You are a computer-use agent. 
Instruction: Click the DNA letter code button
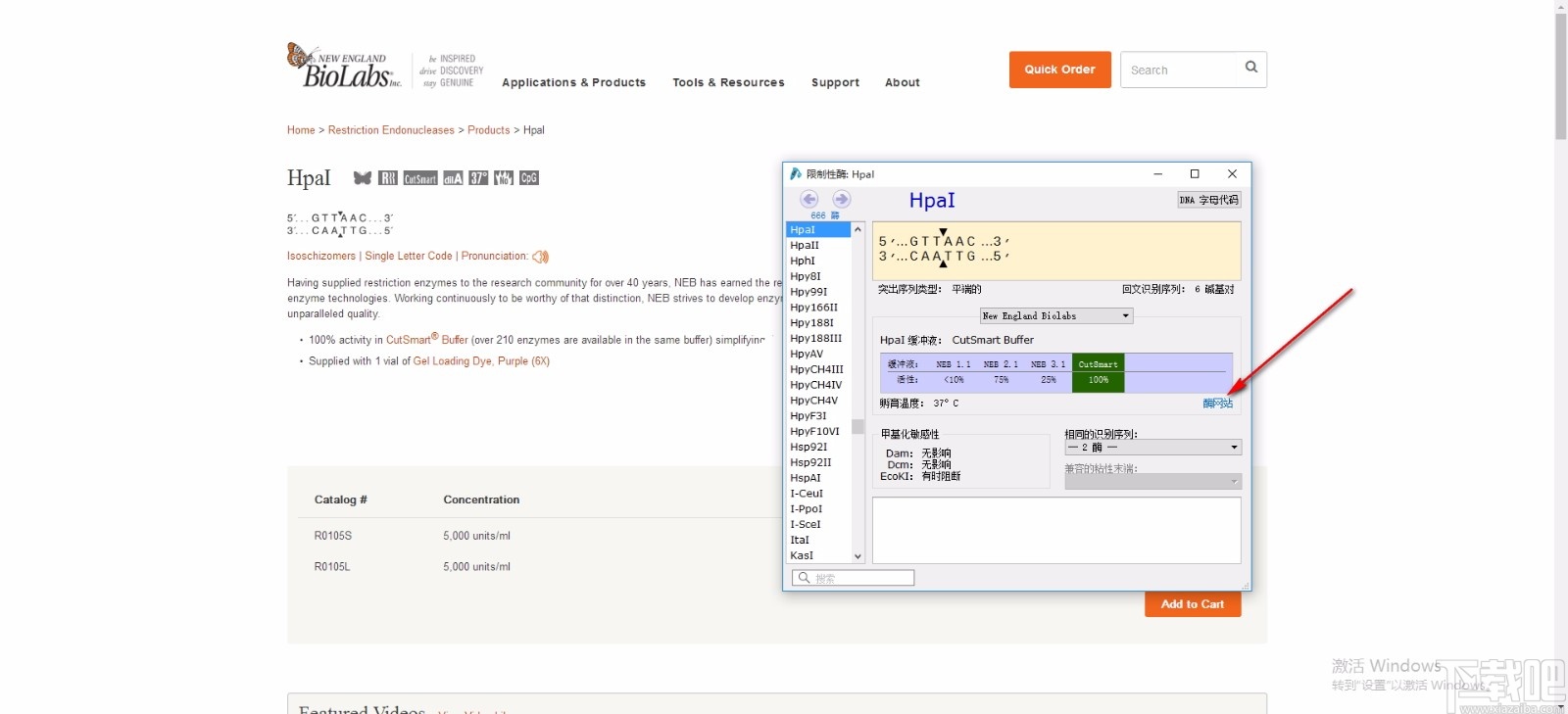coord(1209,200)
